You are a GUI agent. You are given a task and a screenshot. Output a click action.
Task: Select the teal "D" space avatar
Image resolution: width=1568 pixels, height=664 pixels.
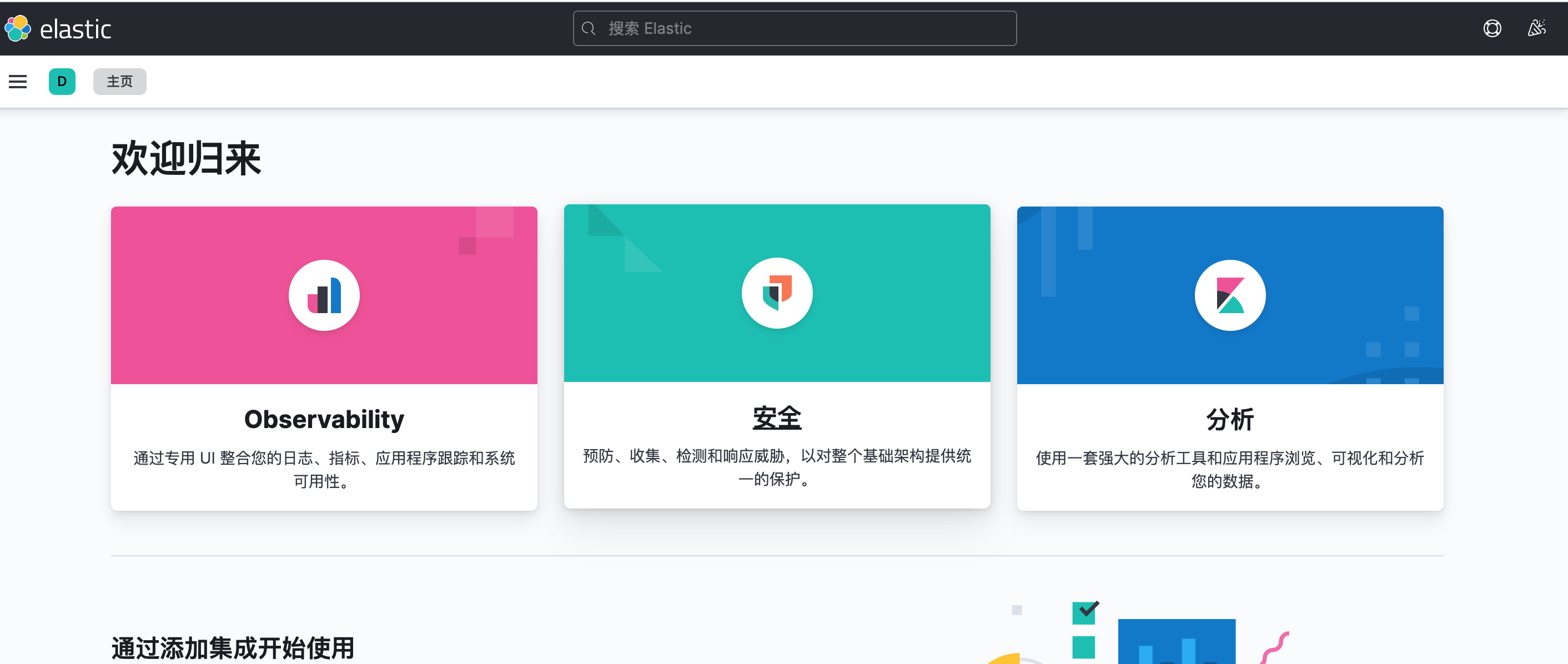point(62,81)
